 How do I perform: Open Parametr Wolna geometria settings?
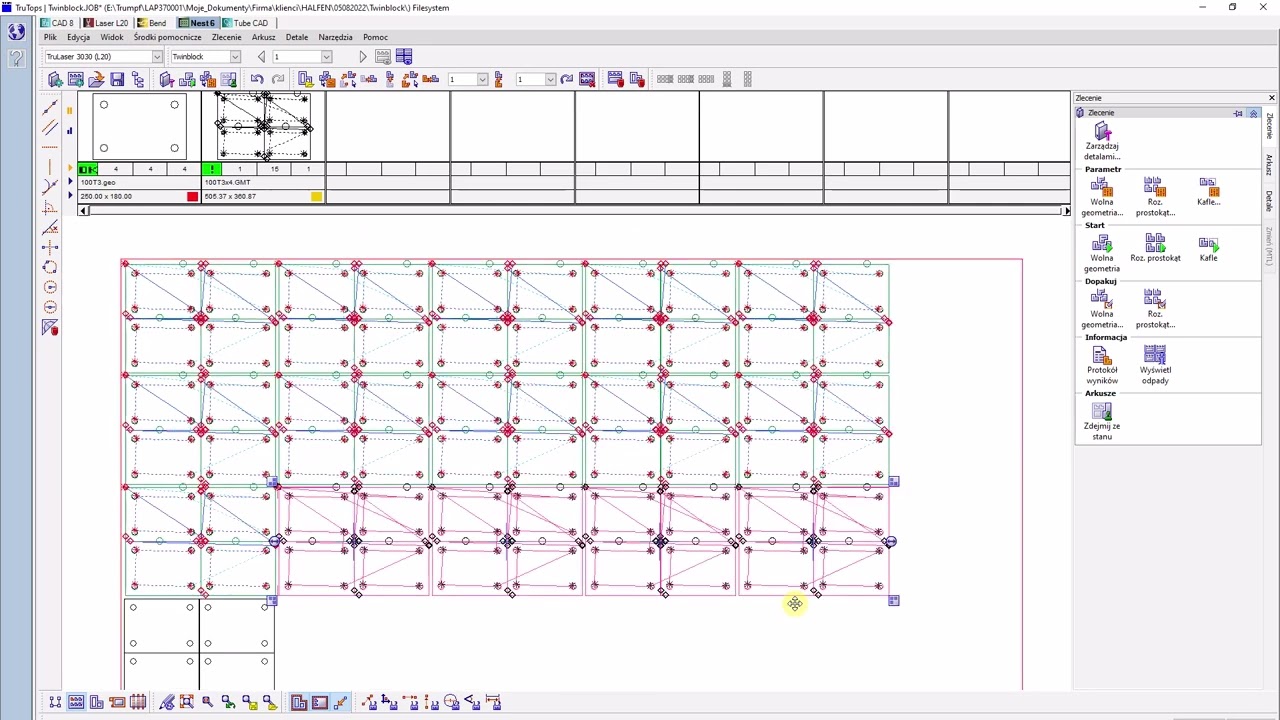pos(1102,197)
